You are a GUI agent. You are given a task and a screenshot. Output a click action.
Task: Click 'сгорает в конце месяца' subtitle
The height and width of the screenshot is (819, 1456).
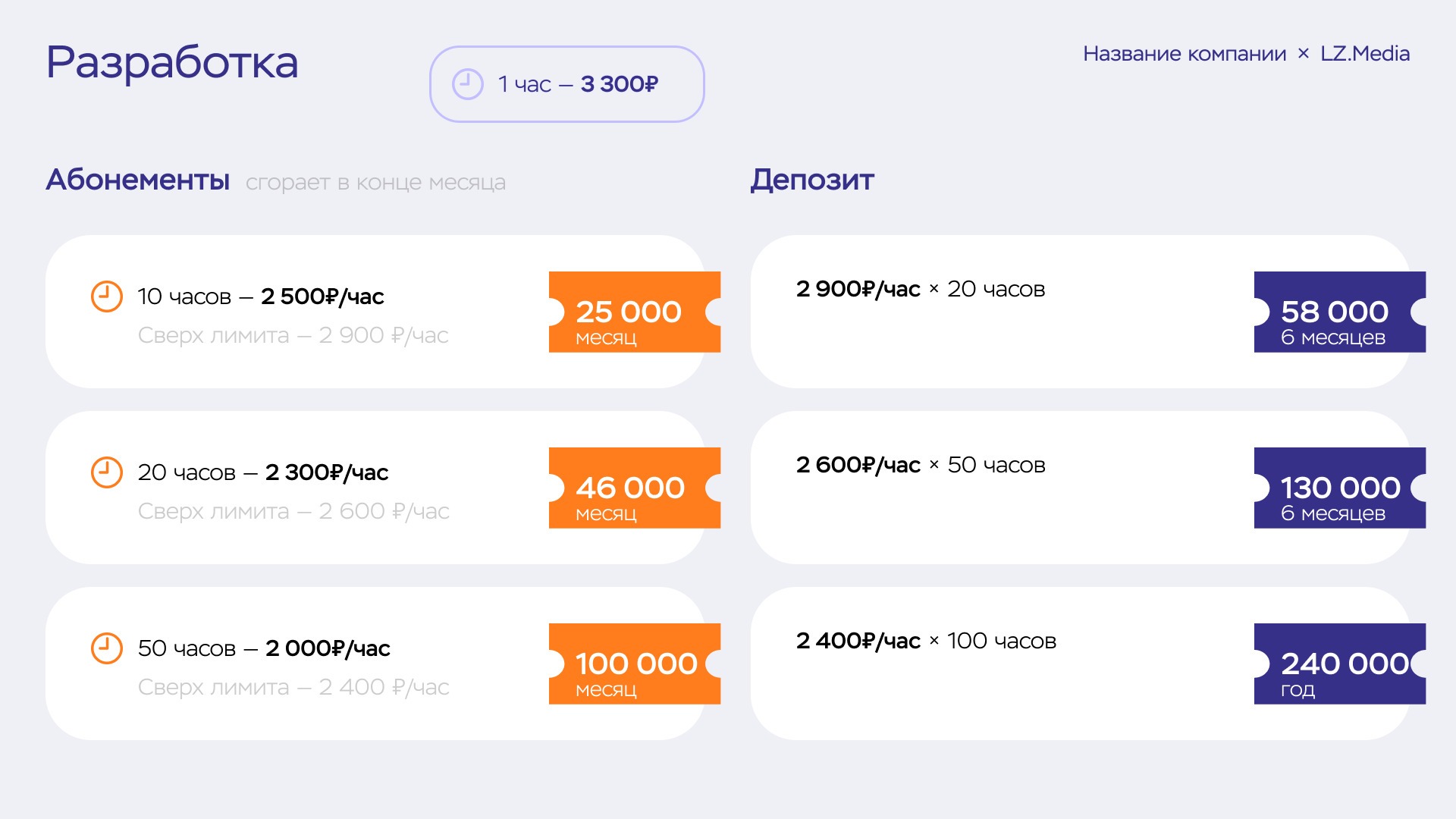pyautogui.click(x=375, y=183)
